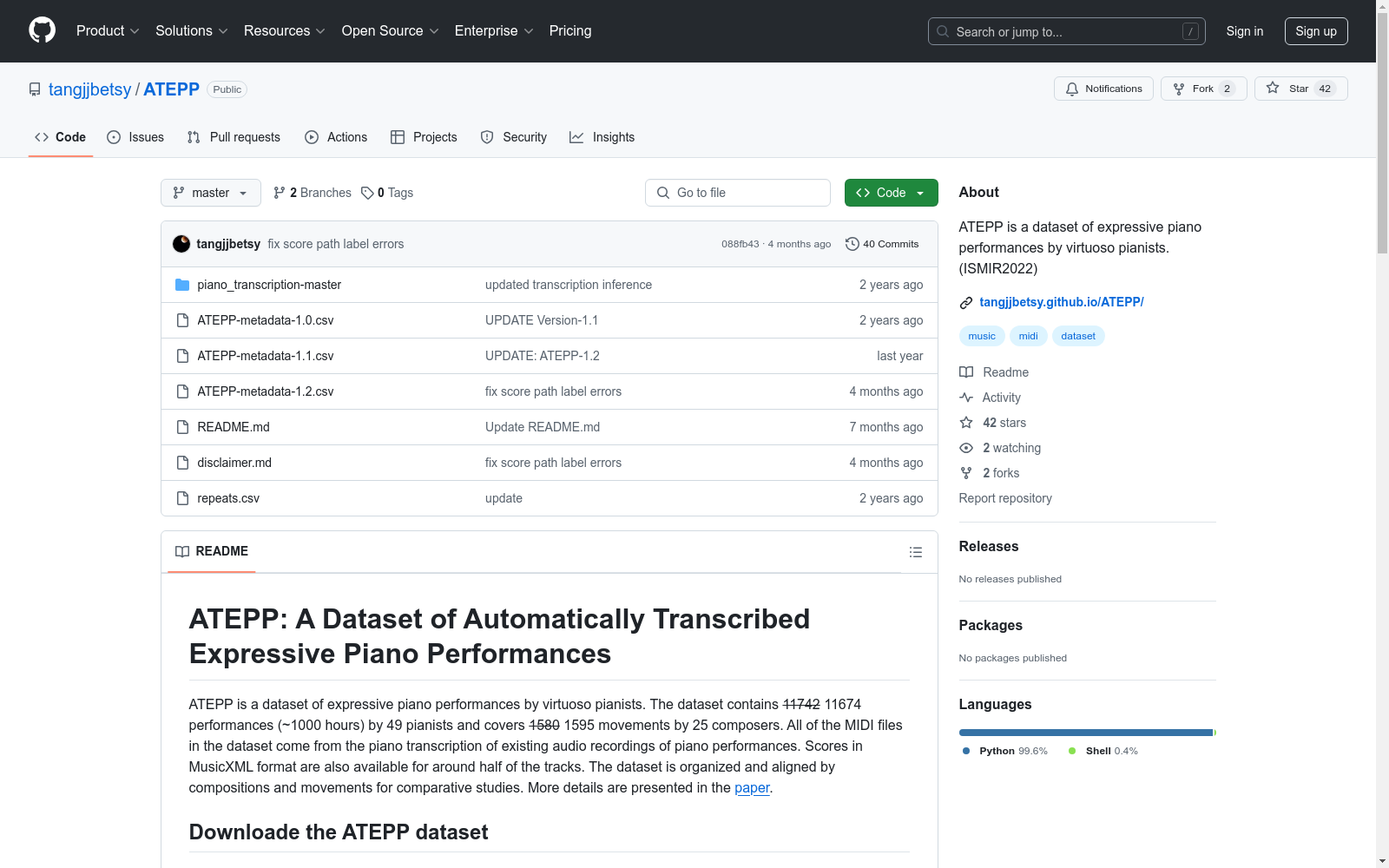Click the branch icon beside 2 Branches
The image size is (1389, 868).
click(x=280, y=193)
